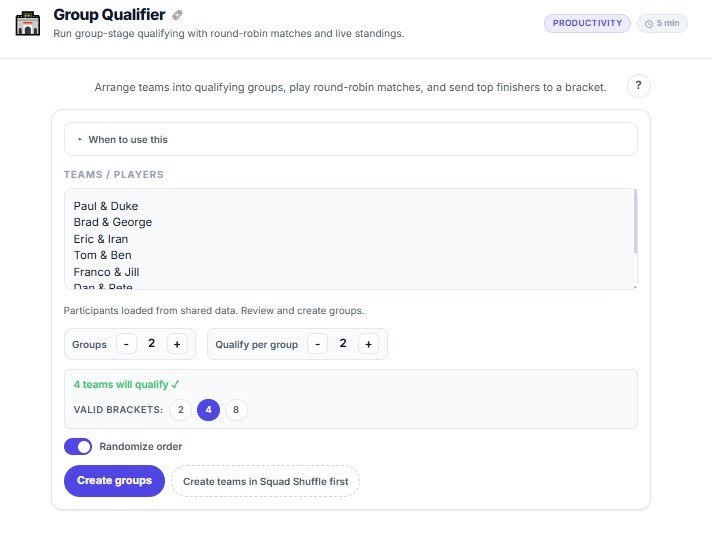
Task: Open the help question mark button
Action: coord(639,86)
